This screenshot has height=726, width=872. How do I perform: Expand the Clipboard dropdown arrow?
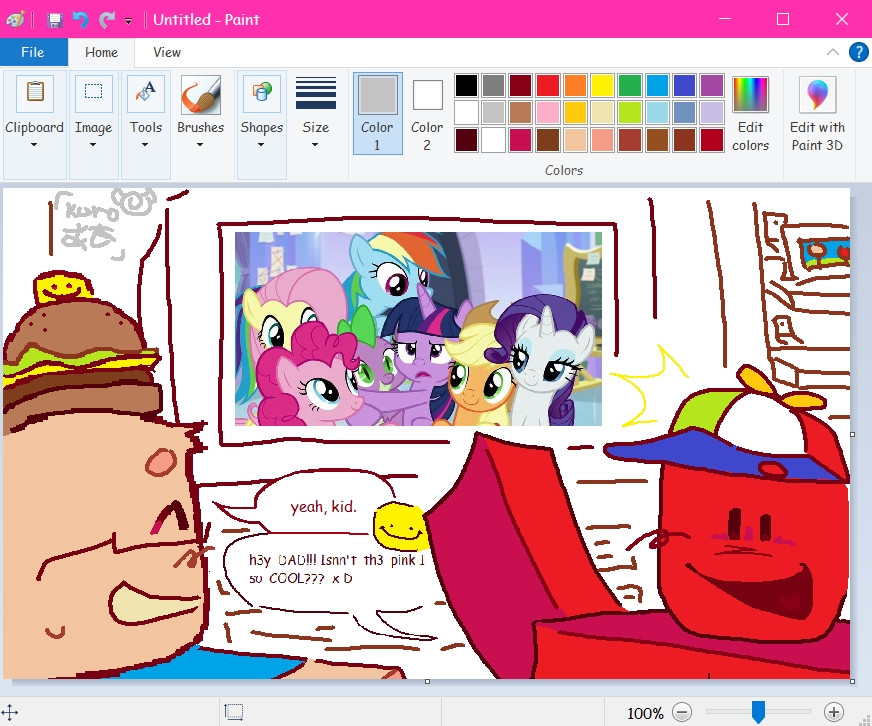pyautogui.click(x=34, y=145)
